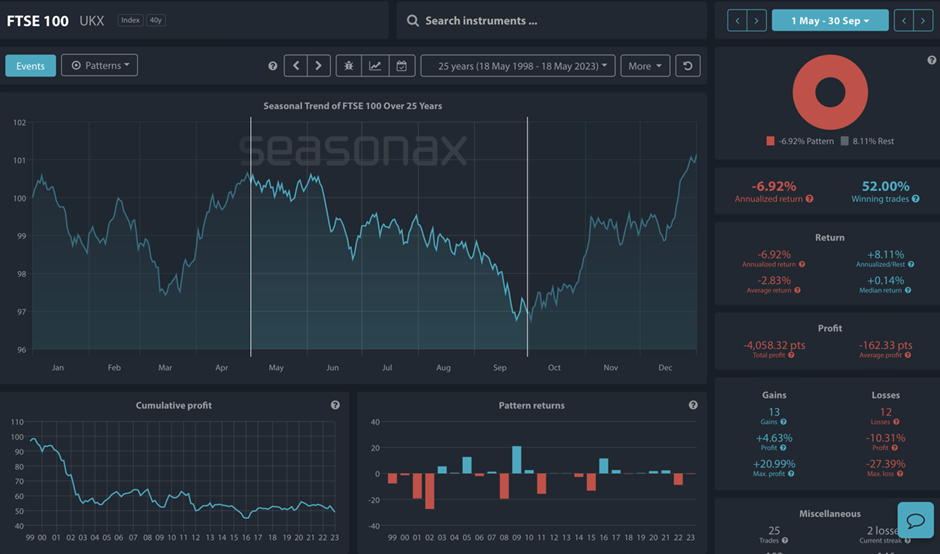Click the Events button
This screenshot has width=940, height=554.
(x=31, y=66)
